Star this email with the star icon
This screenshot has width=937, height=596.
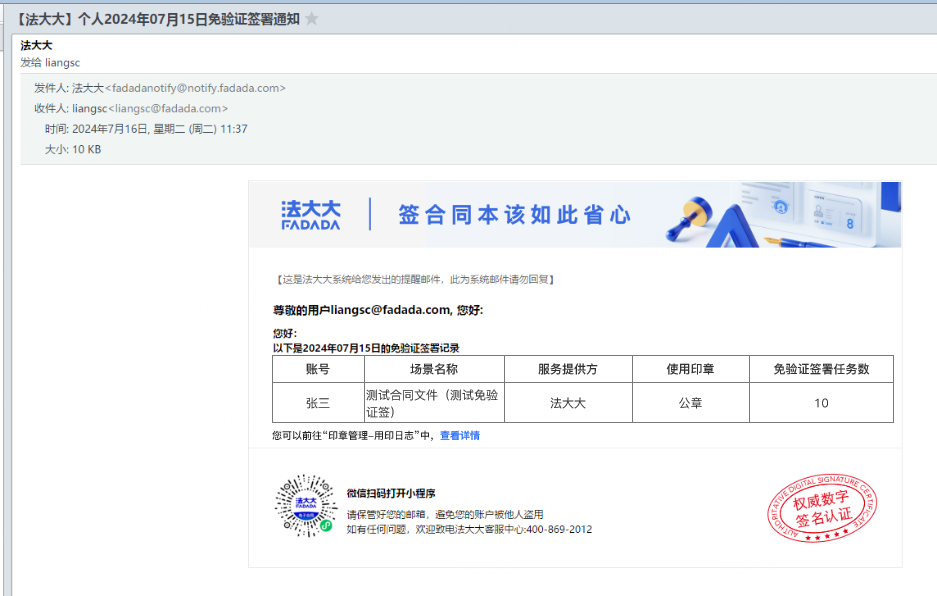tap(311, 19)
